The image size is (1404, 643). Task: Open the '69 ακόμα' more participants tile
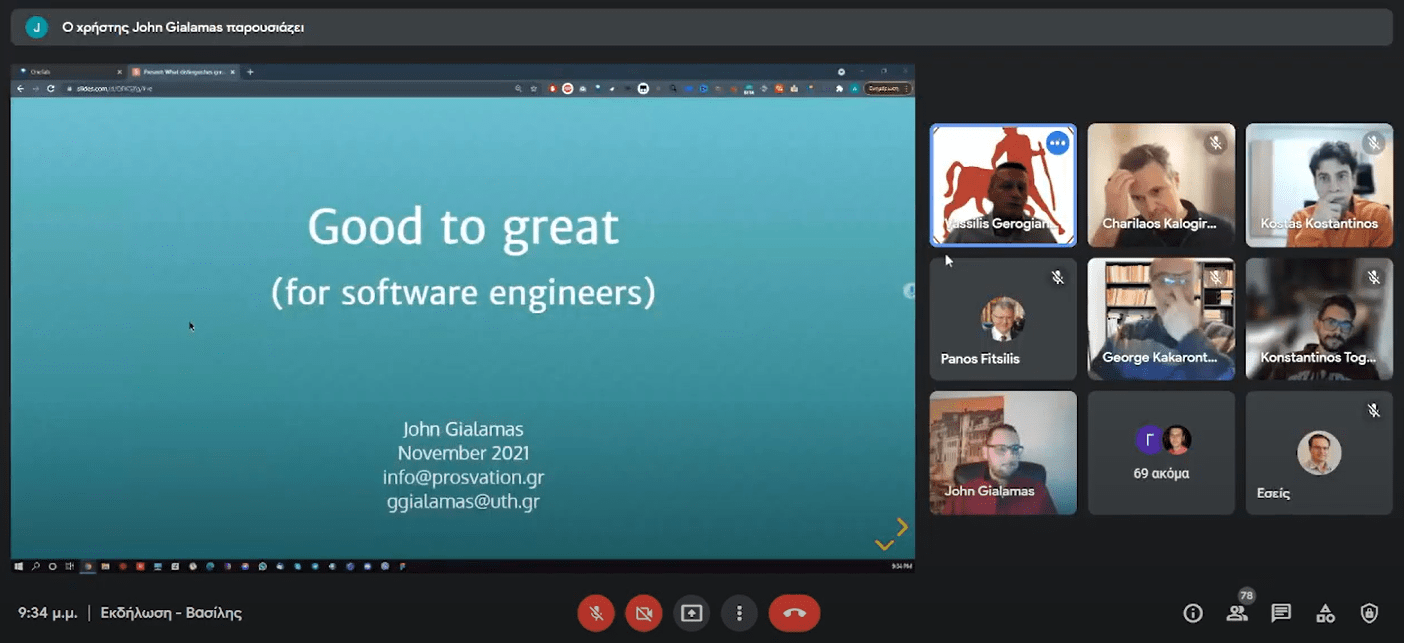(1160, 453)
